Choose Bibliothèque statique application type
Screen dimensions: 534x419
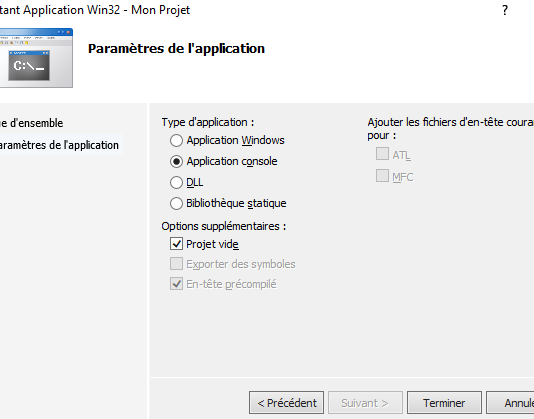click(x=176, y=203)
